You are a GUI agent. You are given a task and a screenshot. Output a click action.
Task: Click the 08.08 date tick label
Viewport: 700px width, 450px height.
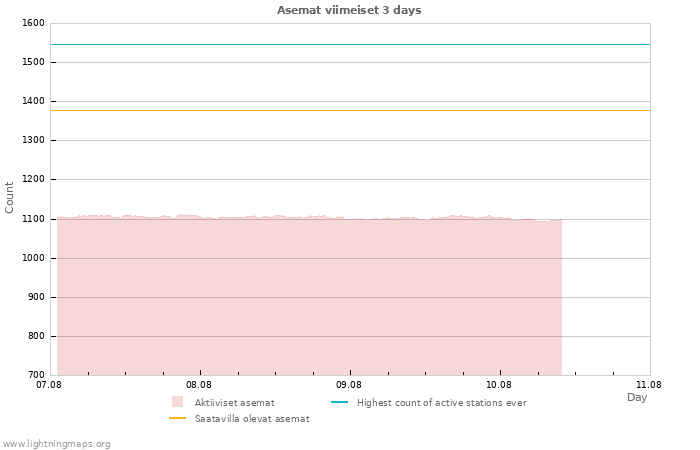pos(199,384)
